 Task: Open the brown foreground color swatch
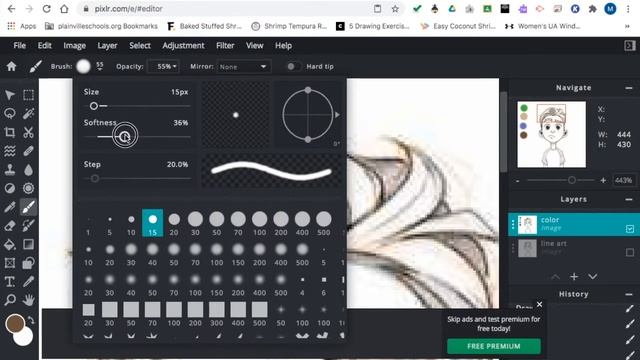coord(15,323)
